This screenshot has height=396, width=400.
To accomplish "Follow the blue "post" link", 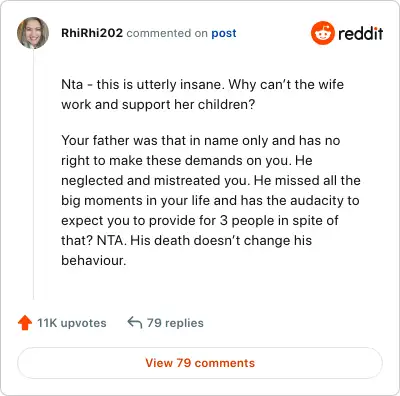I will point(224,33).
